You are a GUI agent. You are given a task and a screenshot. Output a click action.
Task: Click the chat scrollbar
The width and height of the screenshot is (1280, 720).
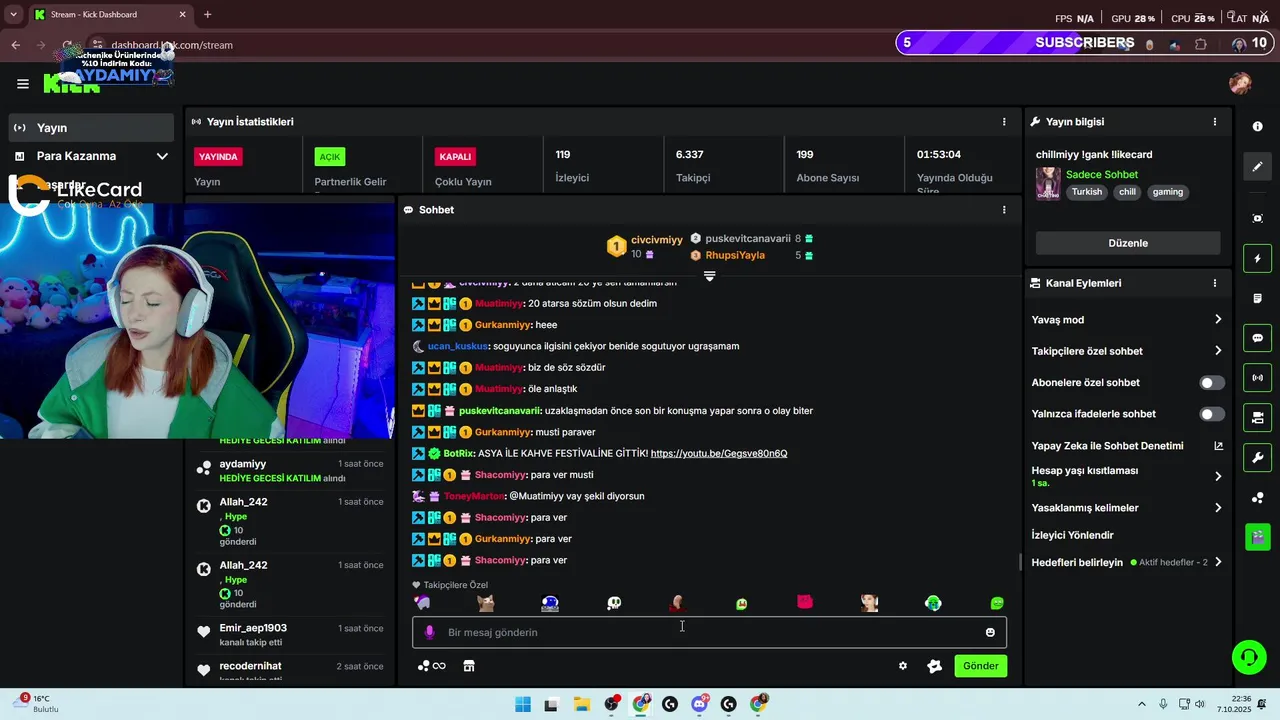1020,562
